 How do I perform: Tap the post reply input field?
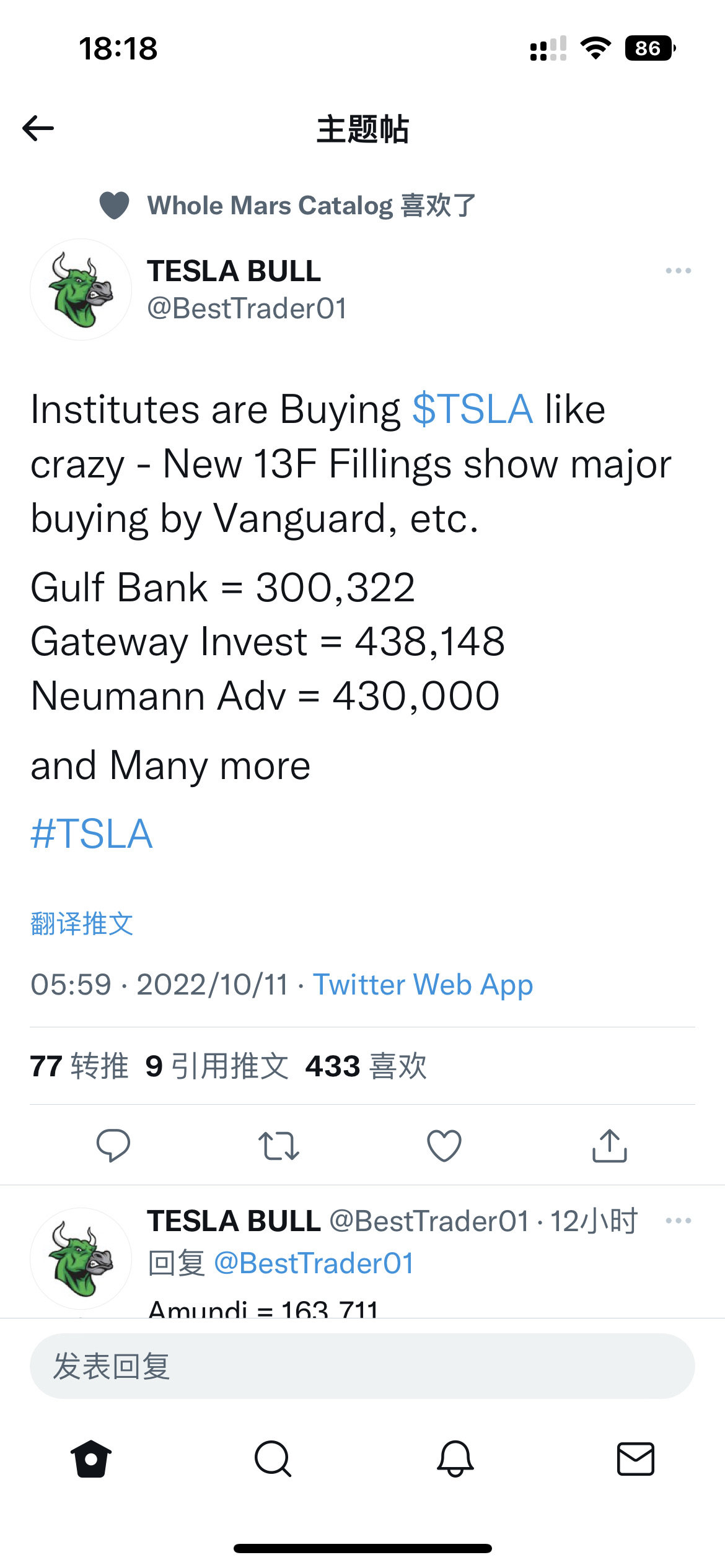coord(362,1366)
